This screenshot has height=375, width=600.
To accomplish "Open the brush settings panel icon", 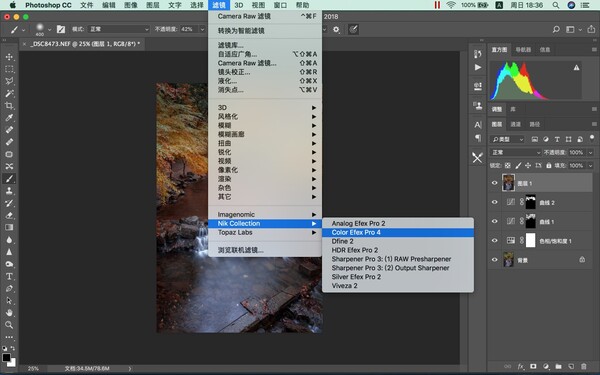I will click(x=61, y=29).
